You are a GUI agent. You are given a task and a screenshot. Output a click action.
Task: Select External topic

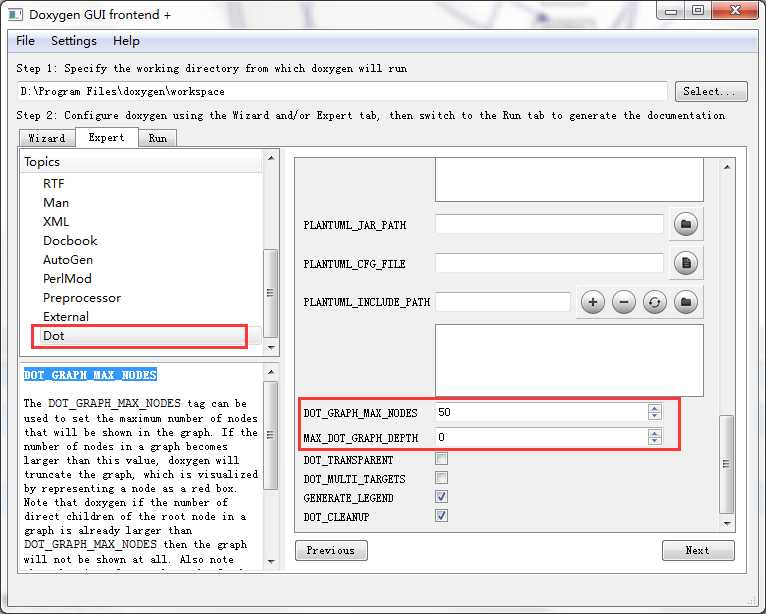click(65, 317)
